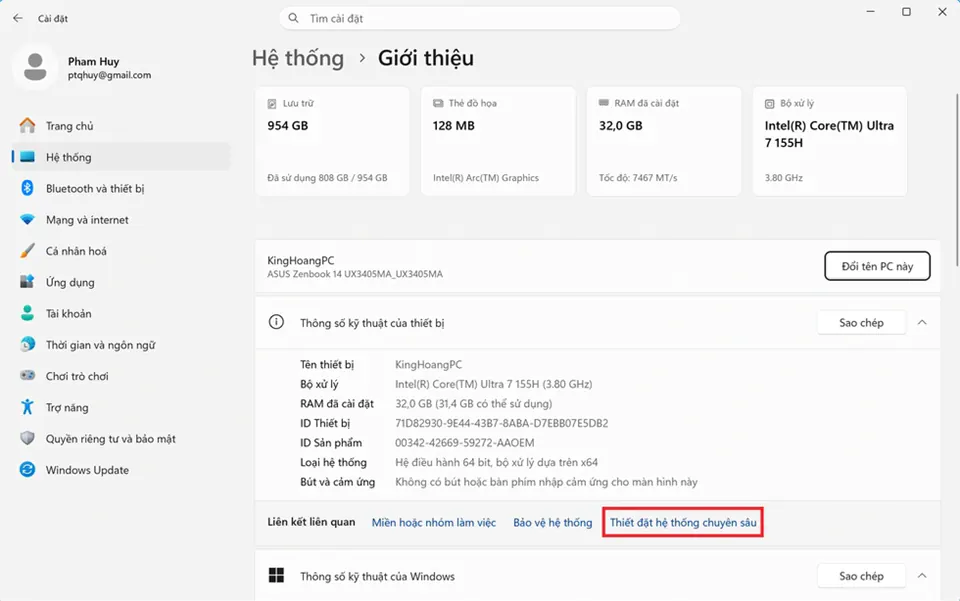Open Bluetooth và thiết bị settings icon
The image size is (960, 601).
pyautogui.click(x=27, y=188)
